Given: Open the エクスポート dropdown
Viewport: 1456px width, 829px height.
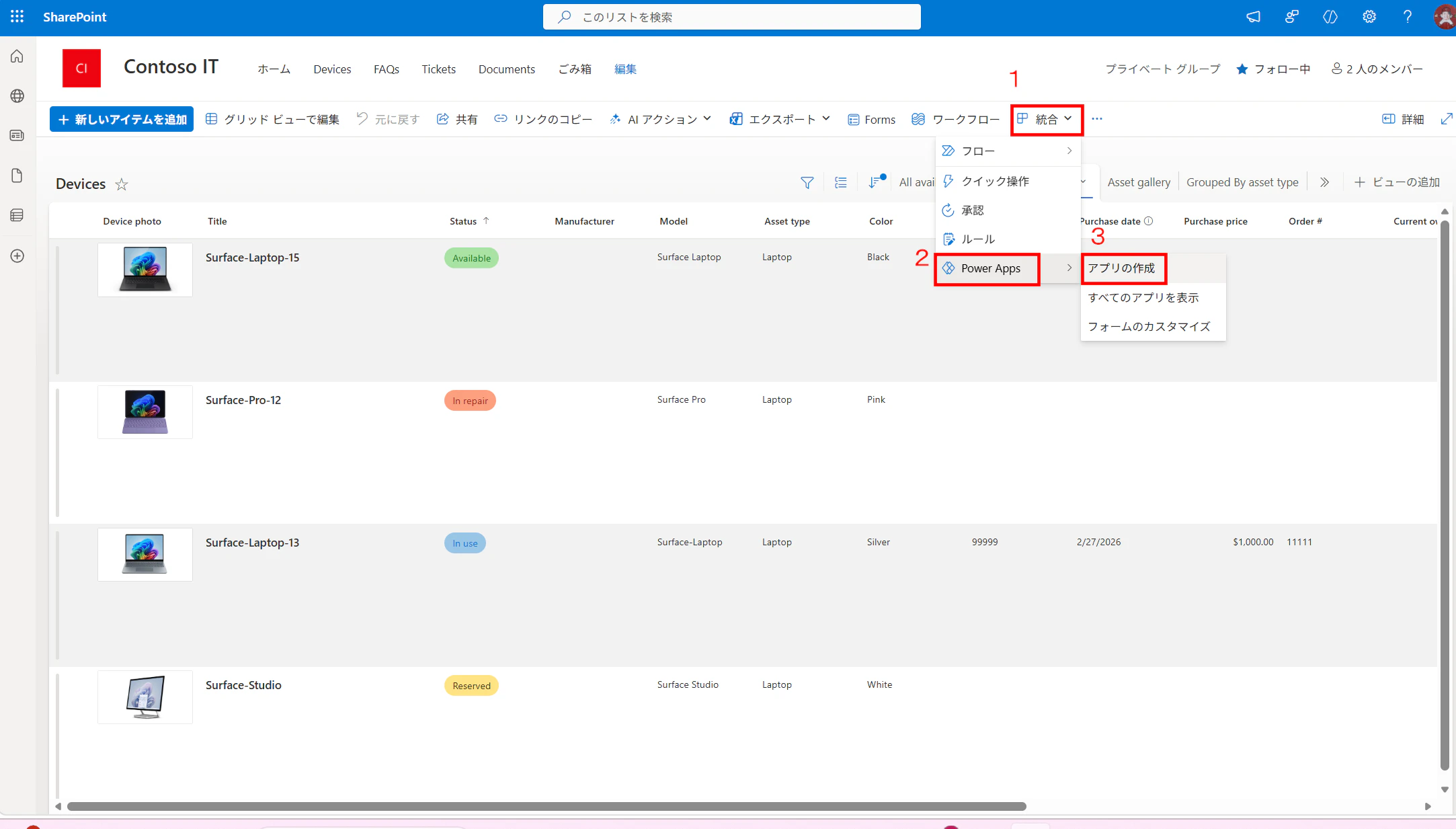Looking at the screenshot, I should [x=780, y=119].
